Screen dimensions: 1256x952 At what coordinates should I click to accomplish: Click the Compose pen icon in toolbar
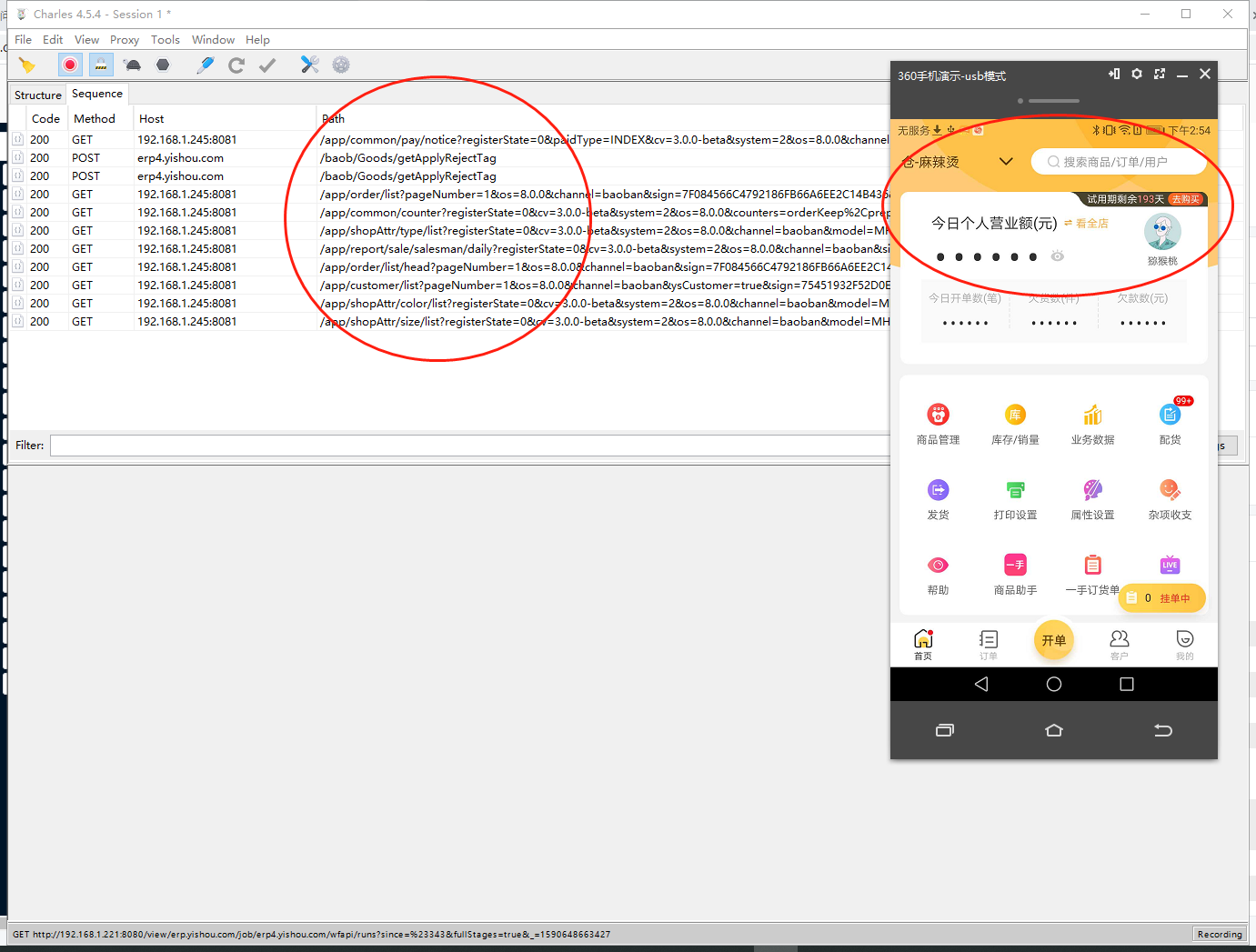[x=206, y=65]
